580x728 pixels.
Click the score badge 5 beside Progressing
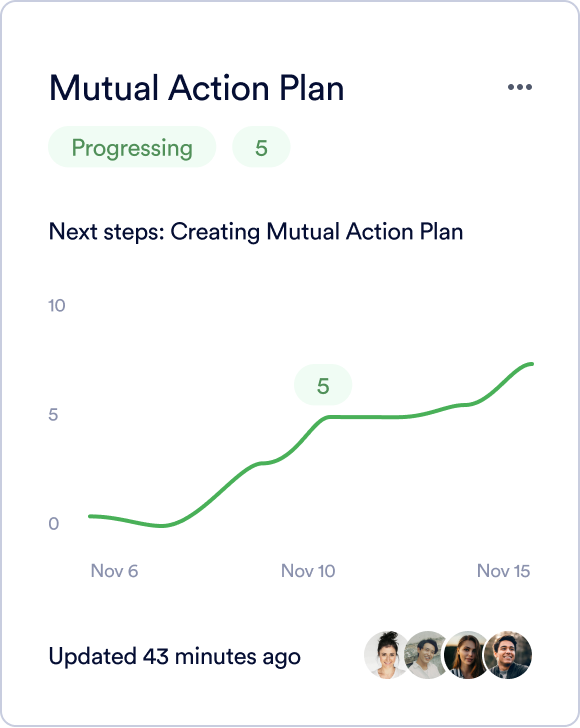pyautogui.click(x=261, y=147)
